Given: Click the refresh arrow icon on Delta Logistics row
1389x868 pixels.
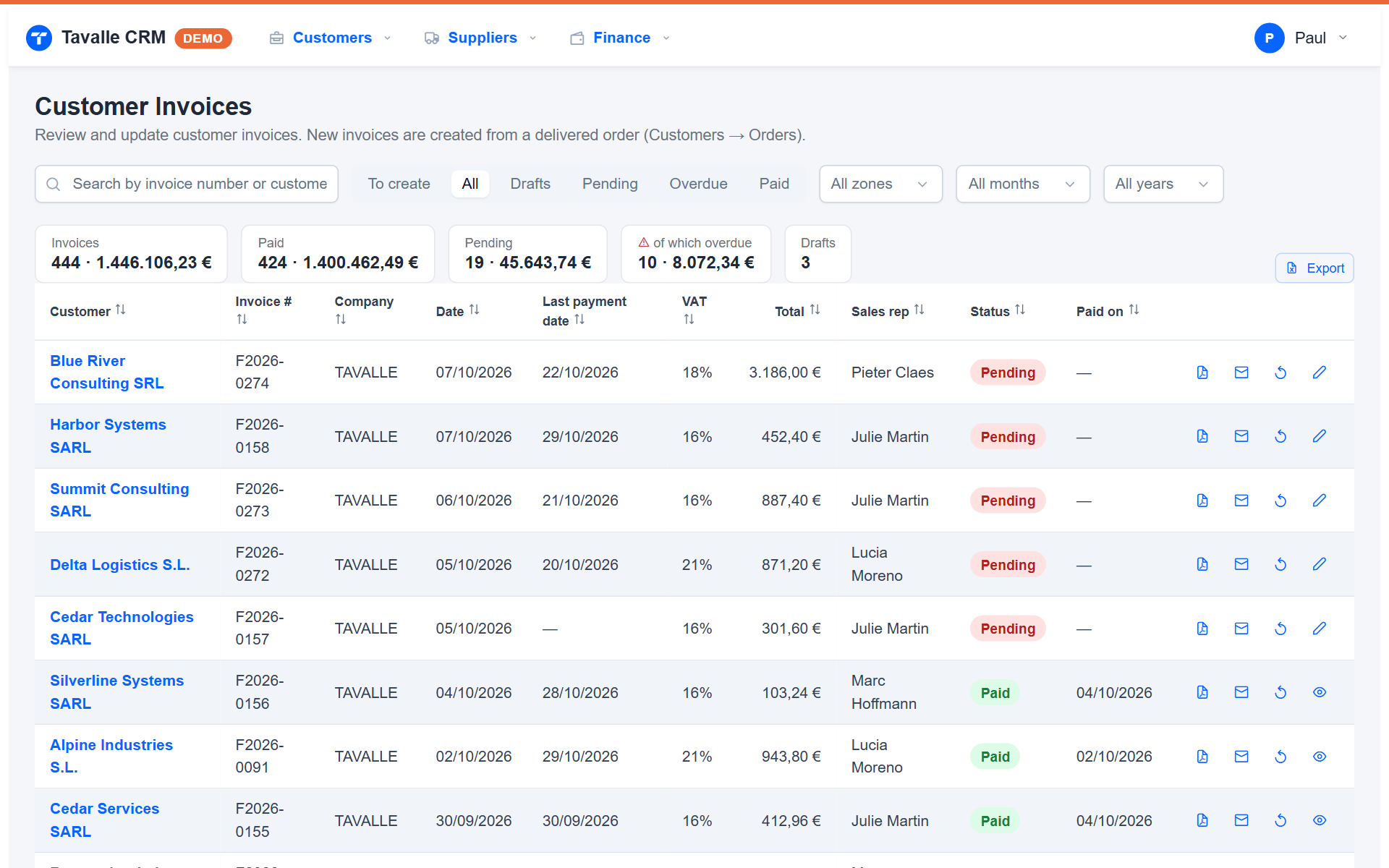Looking at the screenshot, I should click(x=1280, y=564).
